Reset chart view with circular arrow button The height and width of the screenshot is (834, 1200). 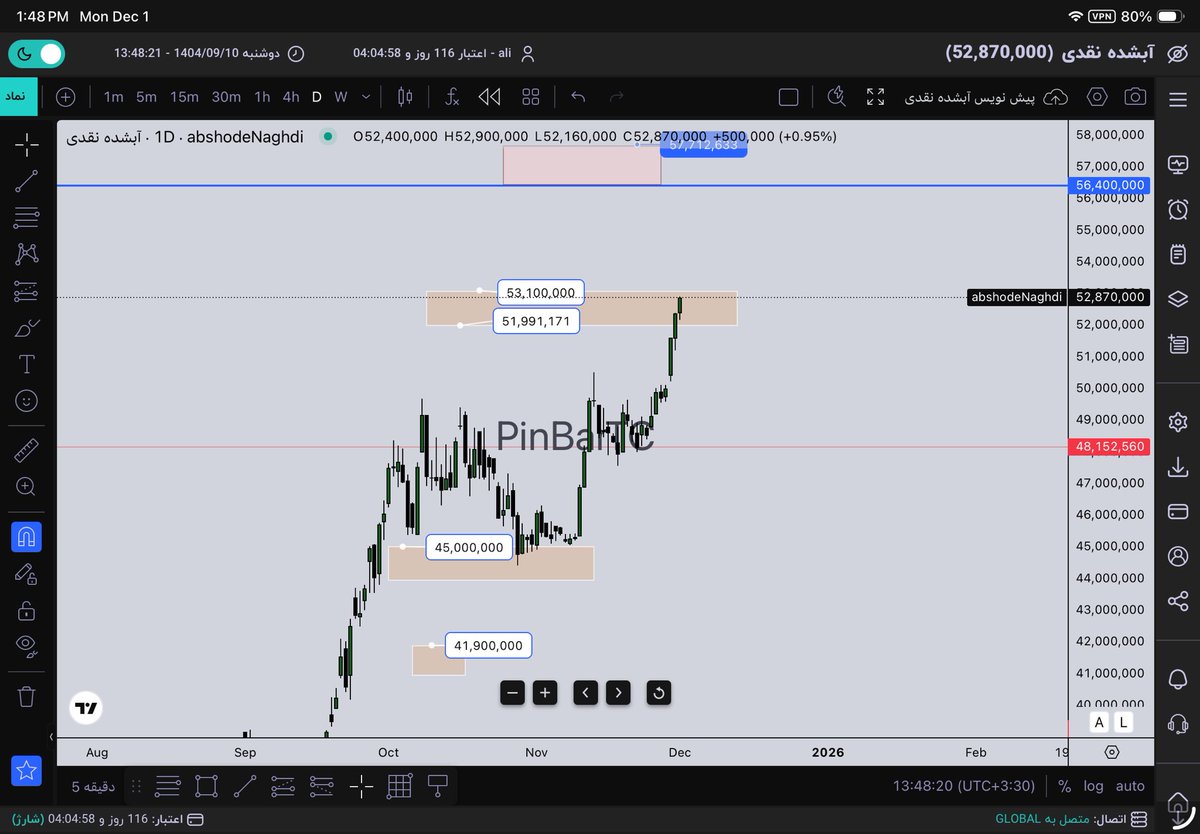coord(658,692)
